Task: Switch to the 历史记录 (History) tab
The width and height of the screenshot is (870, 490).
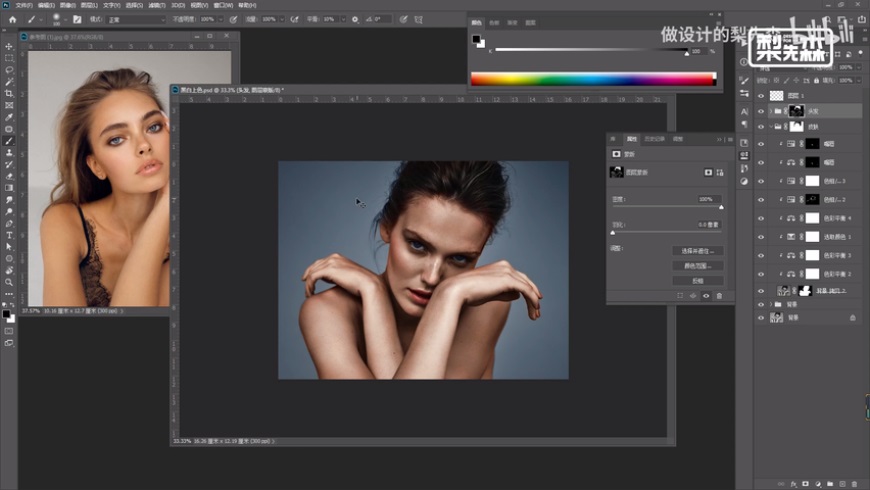Action: pos(654,139)
